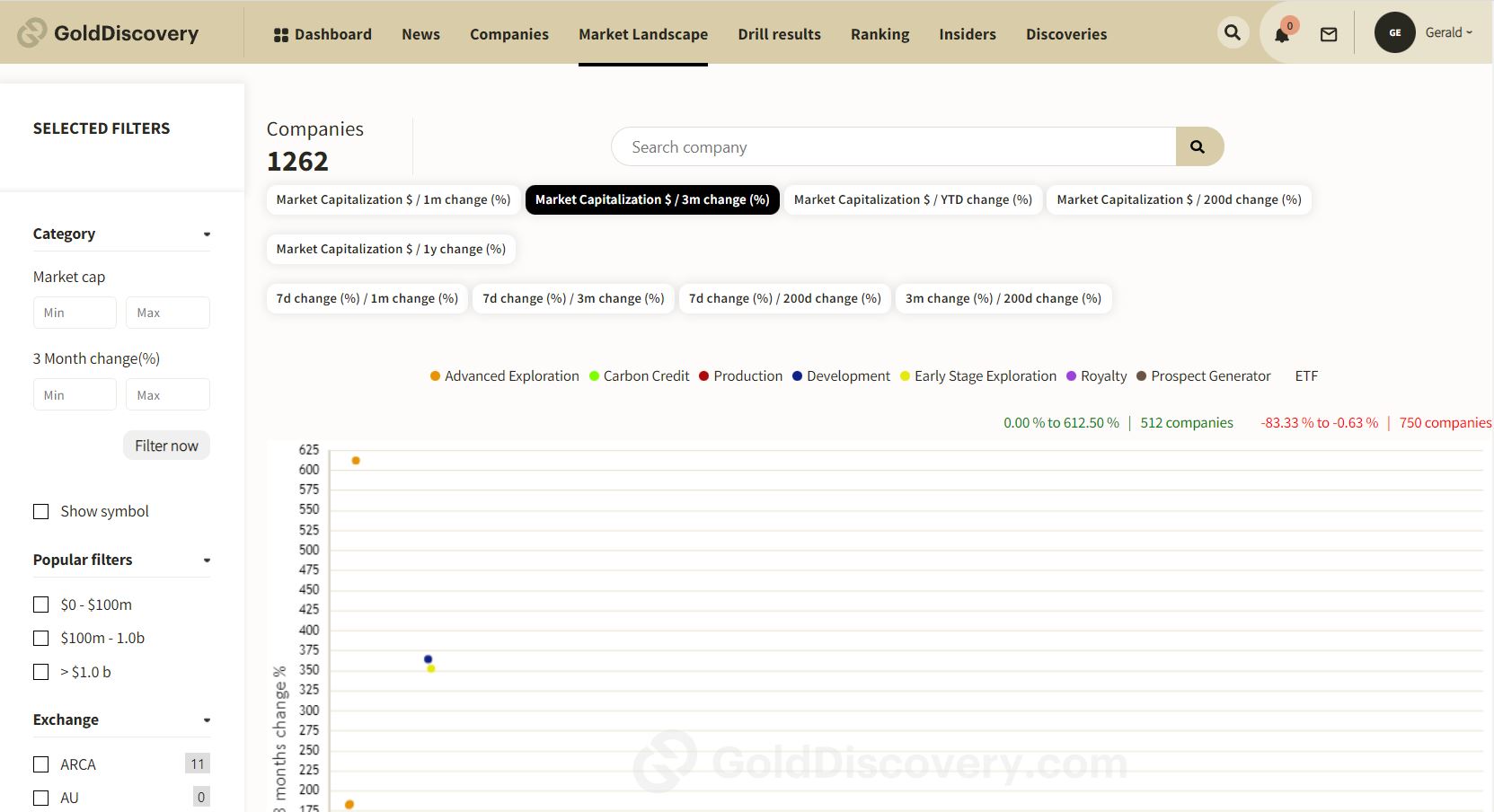This screenshot has height=812, width=1494.
Task: Click the Market cap Max field
Action: click(168, 313)
